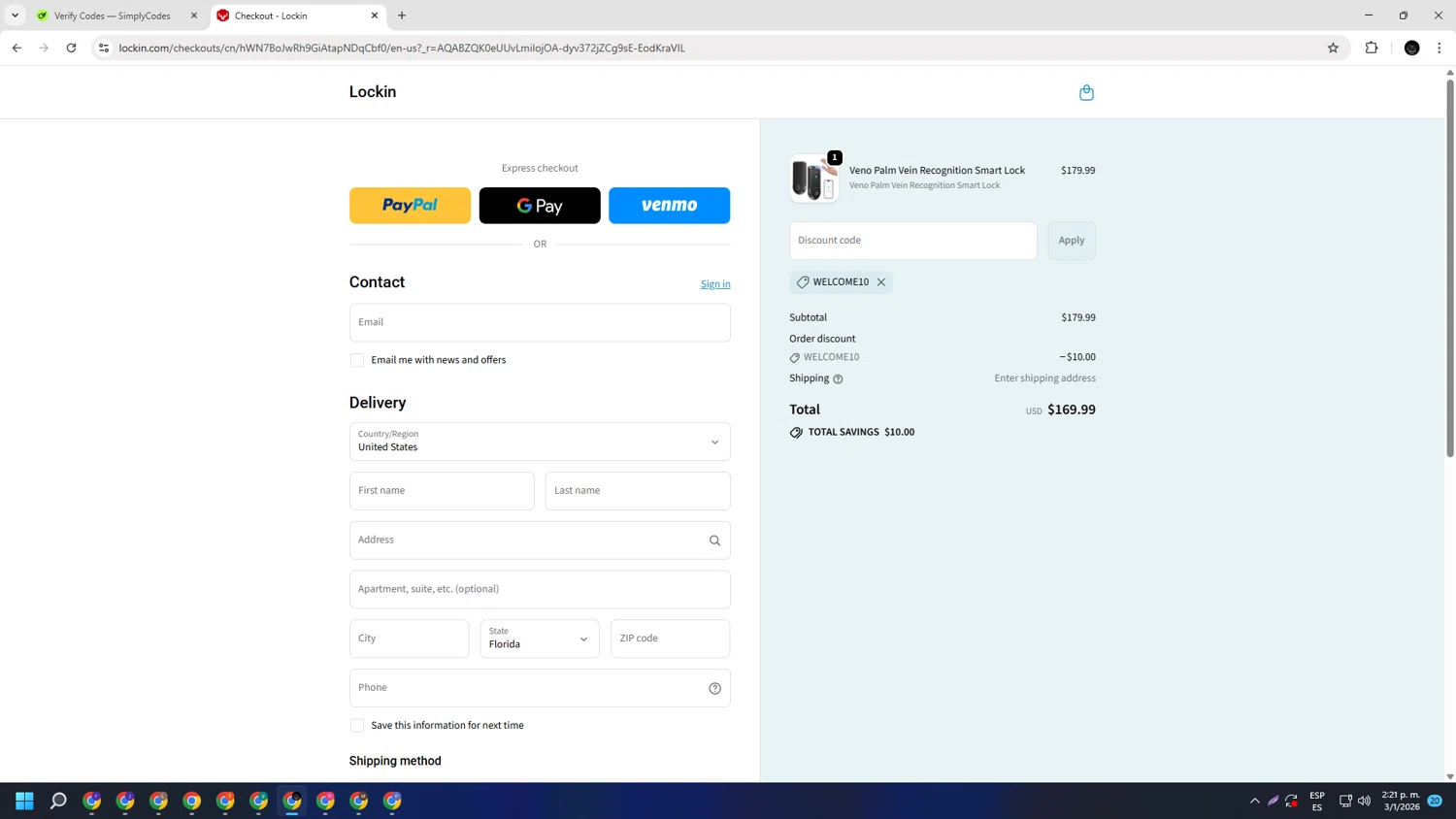1456x819 pixels.
Task: Go back to previous page
Action: (x=17, y=48)
